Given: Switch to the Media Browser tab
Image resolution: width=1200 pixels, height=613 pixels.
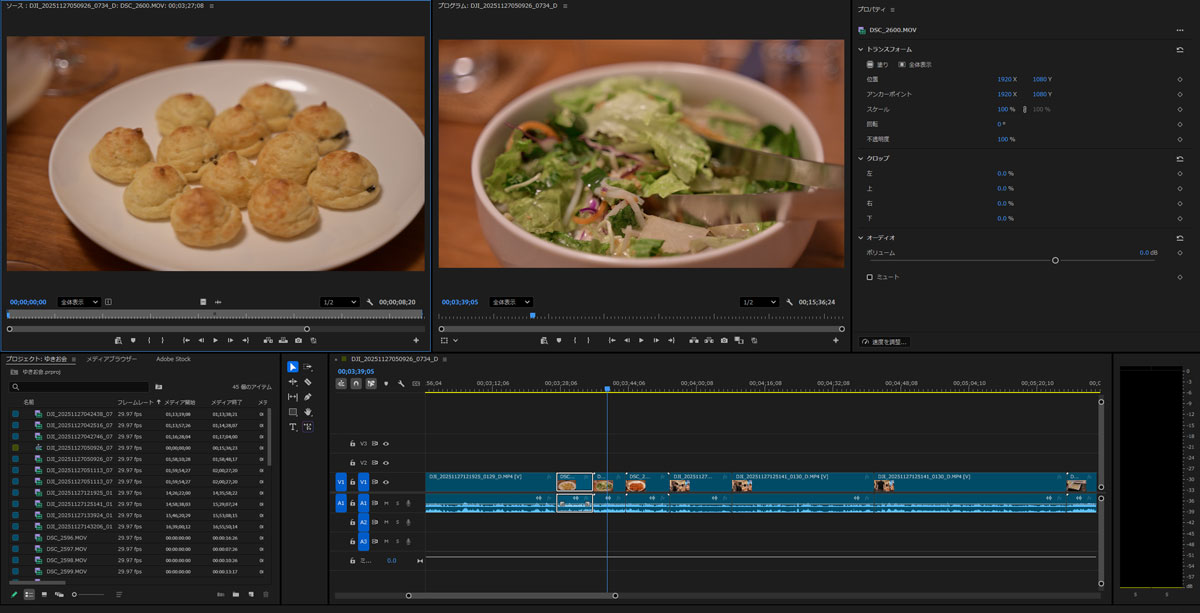Looking at the screenshot, I should point(111,359).
